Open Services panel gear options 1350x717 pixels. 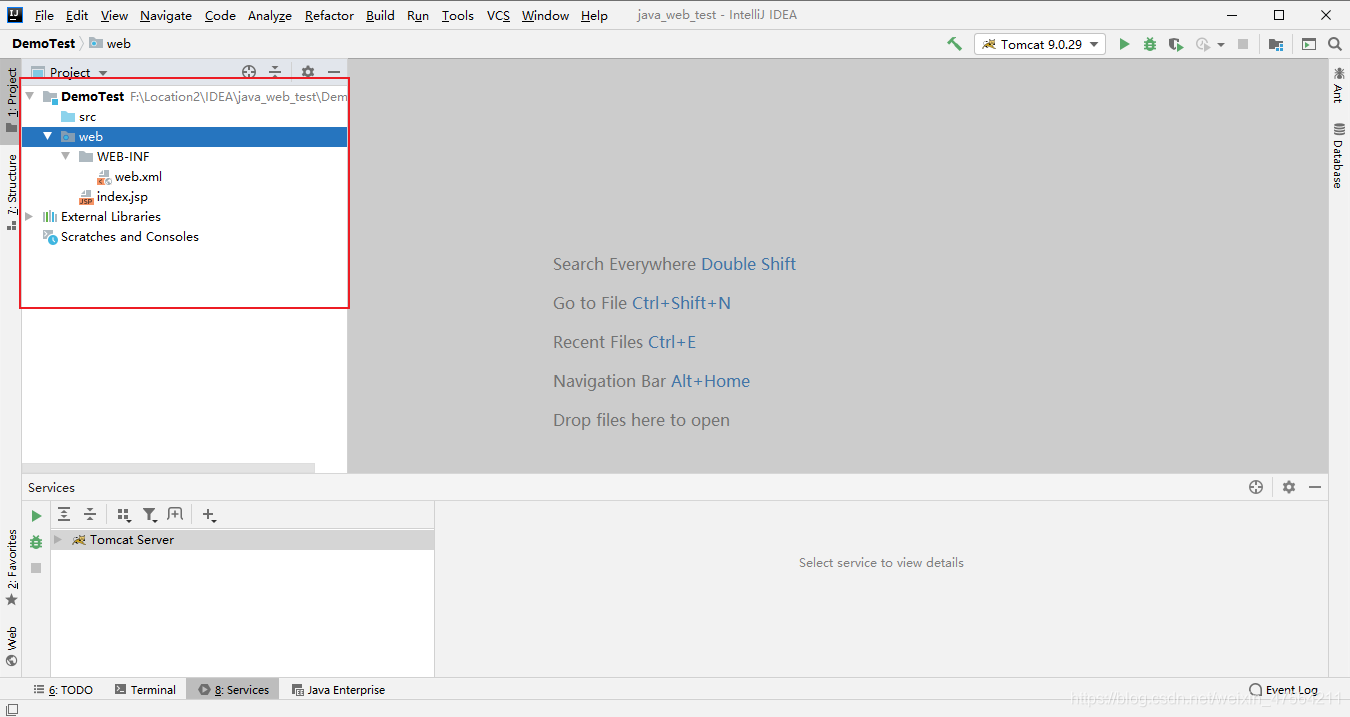[1289, 487]
